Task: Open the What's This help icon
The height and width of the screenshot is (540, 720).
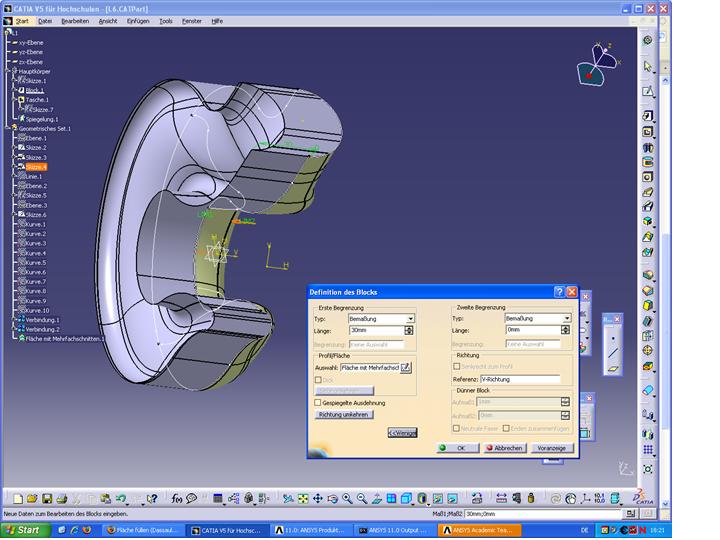Action: [x=152, y=498]
